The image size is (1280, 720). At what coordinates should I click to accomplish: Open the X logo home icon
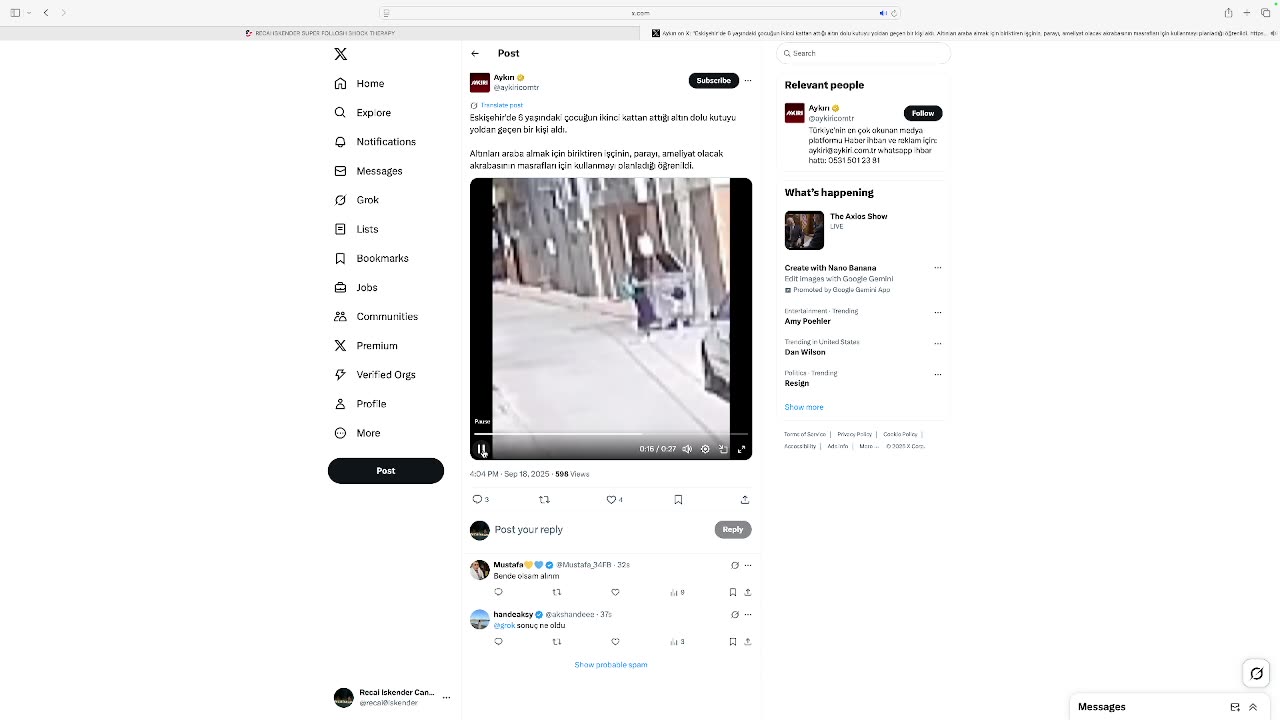click(x=341, y=54)
